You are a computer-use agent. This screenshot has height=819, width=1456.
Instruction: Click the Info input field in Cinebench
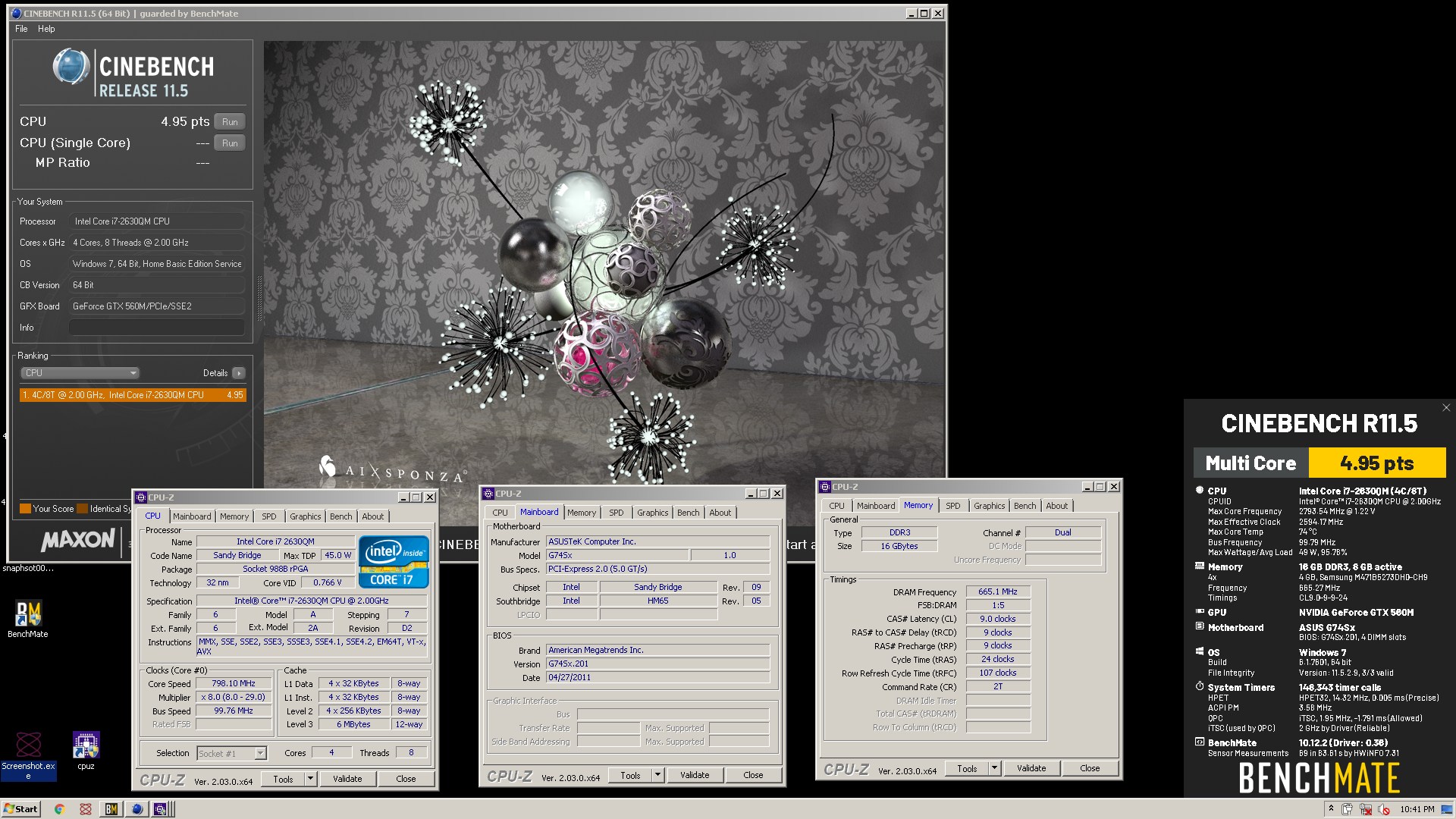point(157,328)
